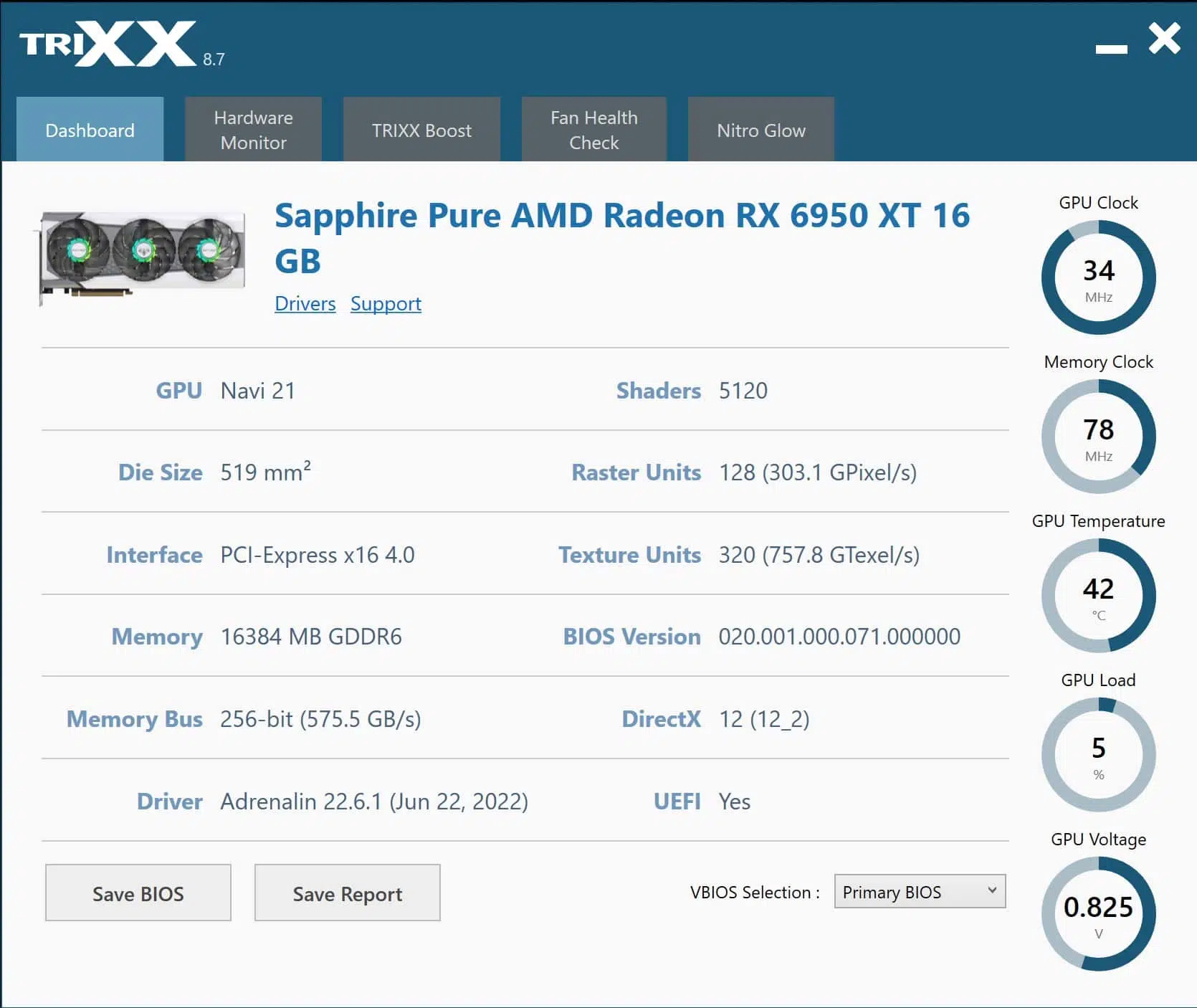The height and width of the screenshot is (1008, 1197).
Task: Click the '519 mm²' die size value
Action: pos(265,472)
